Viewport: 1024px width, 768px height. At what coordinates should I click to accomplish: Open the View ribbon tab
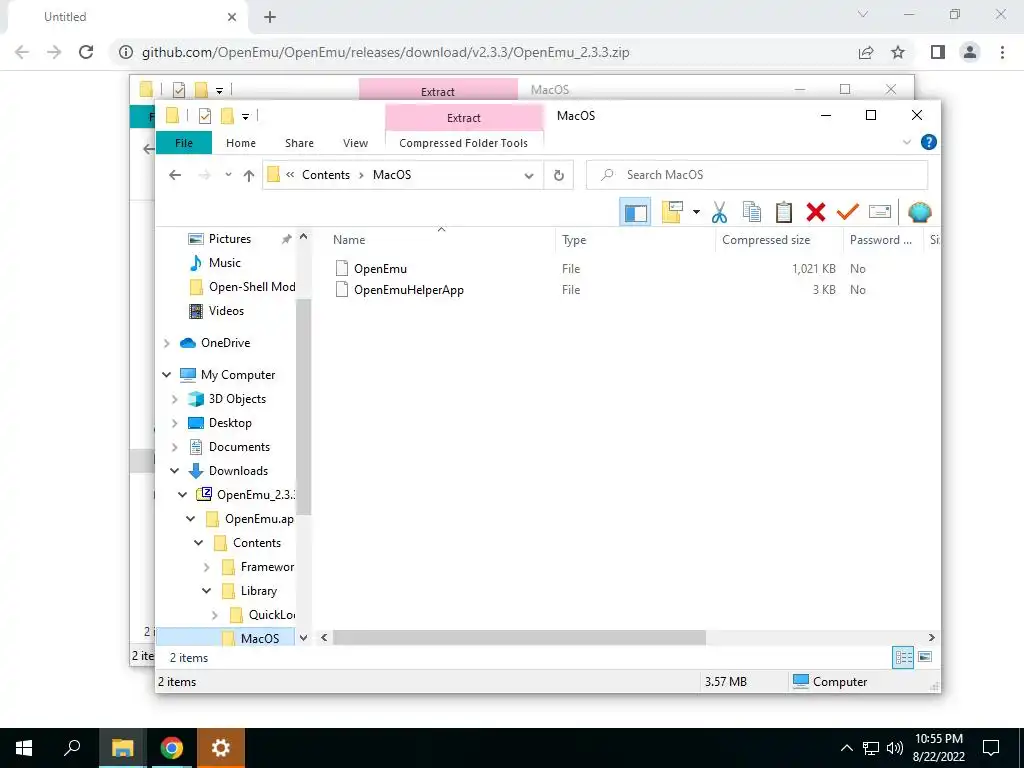[x=355, y=143]
